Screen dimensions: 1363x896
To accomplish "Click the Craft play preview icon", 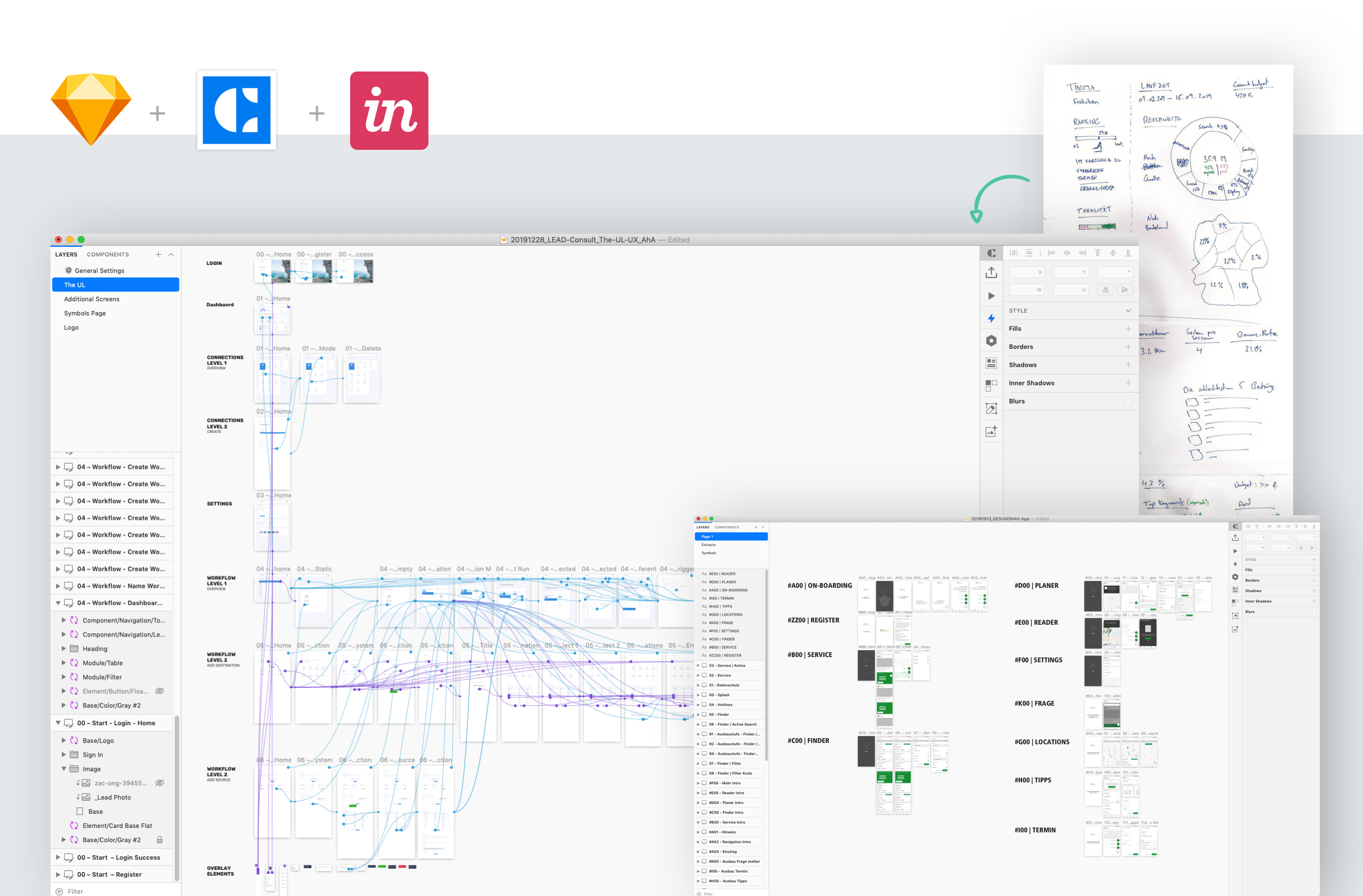I will [x=991, y=296].
